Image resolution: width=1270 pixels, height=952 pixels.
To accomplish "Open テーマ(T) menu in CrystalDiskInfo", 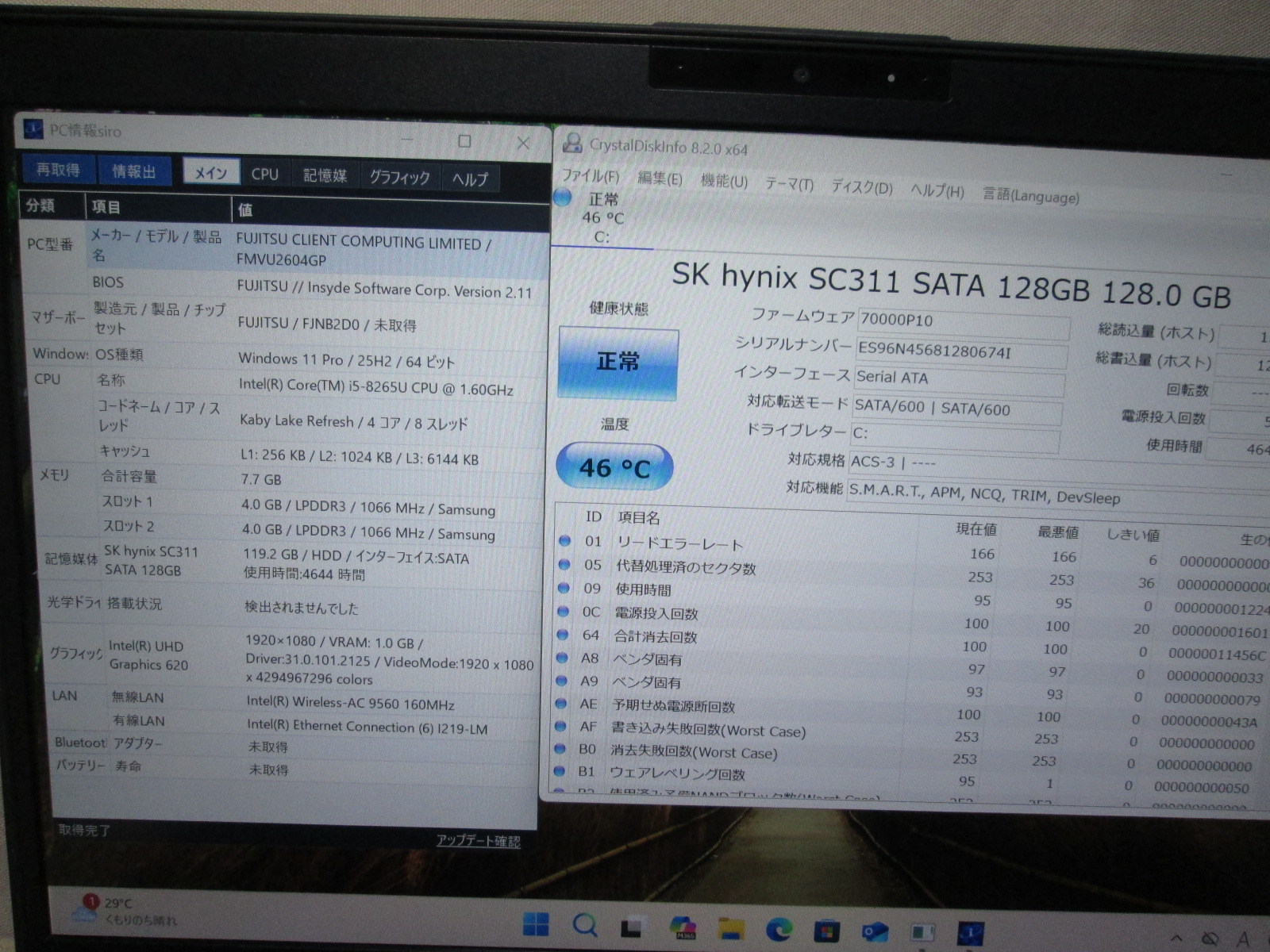I will point(789,184).
